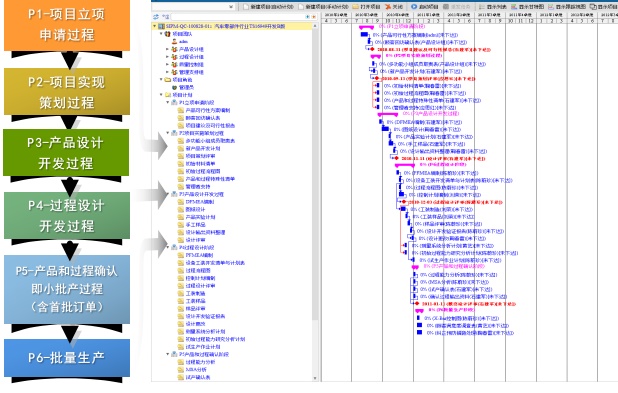Click the 关闭 toolbar button
Screen dimensions: 618x393
coord(394,7)
